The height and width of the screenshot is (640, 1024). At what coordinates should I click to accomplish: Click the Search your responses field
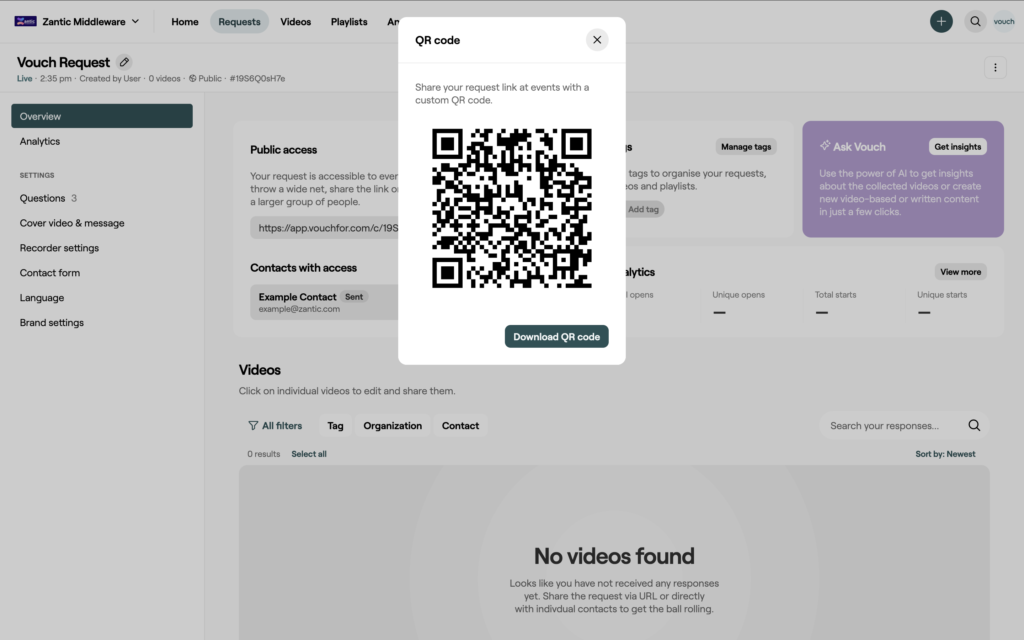click(x=904, y=425)
